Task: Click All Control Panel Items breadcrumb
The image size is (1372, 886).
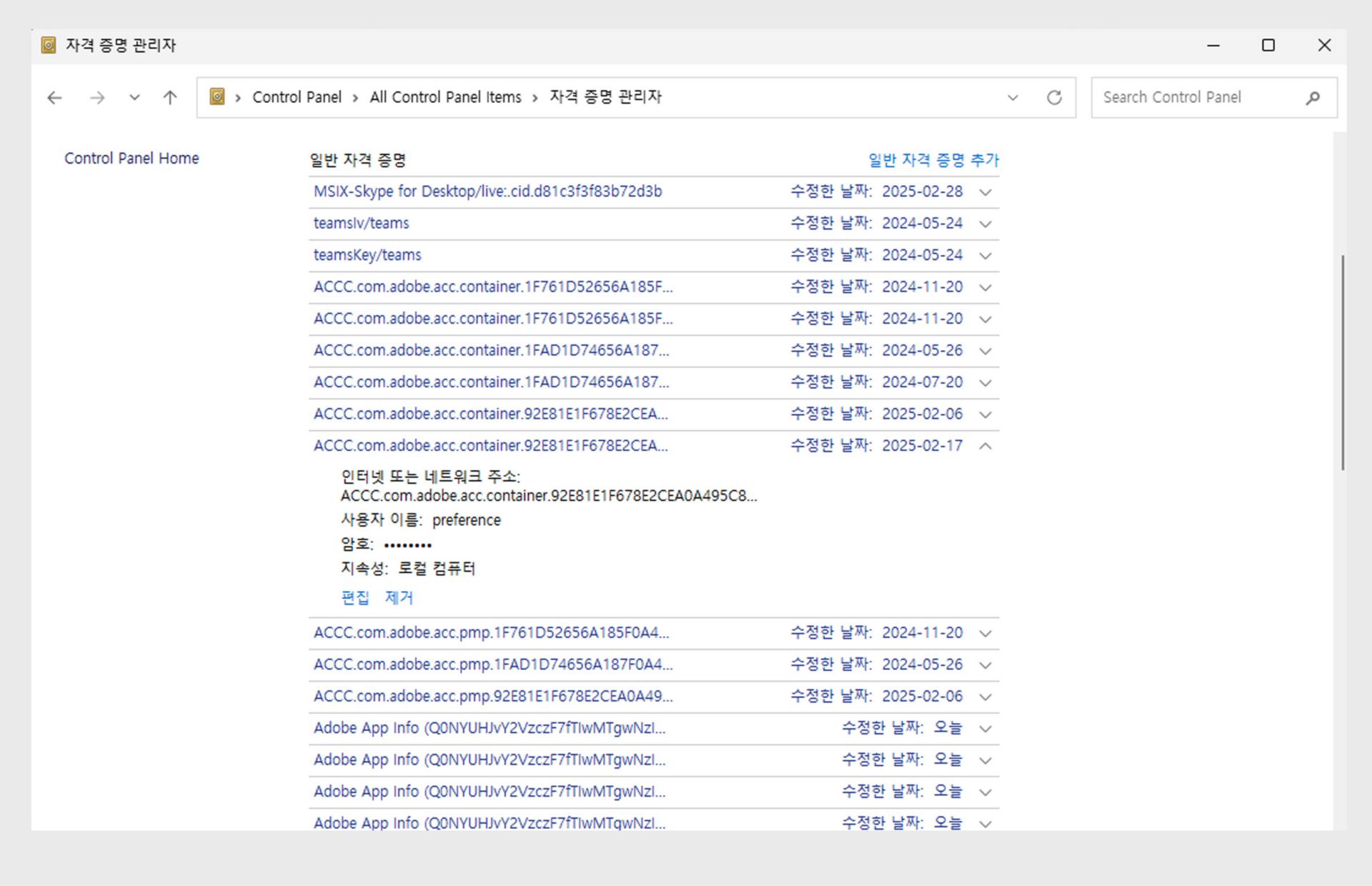Action: point(445,97)
